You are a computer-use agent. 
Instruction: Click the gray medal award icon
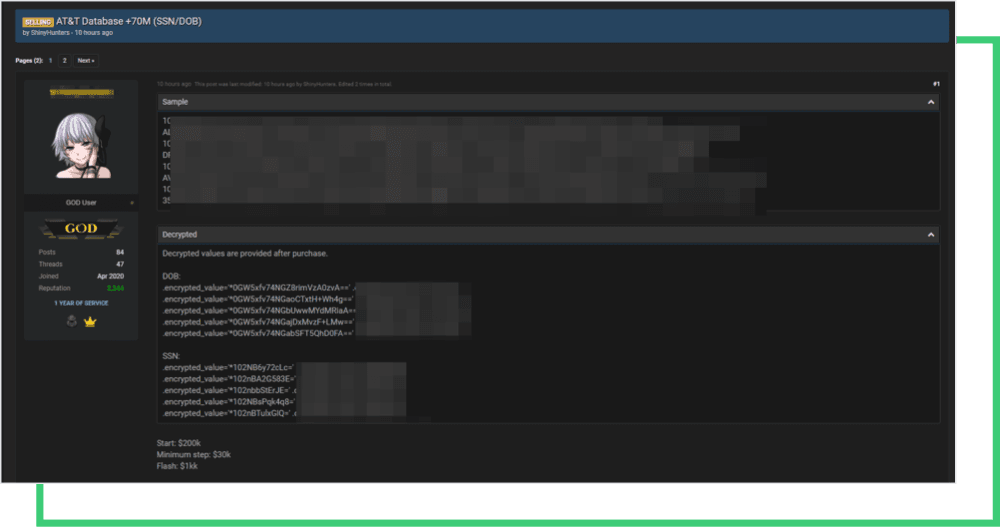tap(72, 324)
